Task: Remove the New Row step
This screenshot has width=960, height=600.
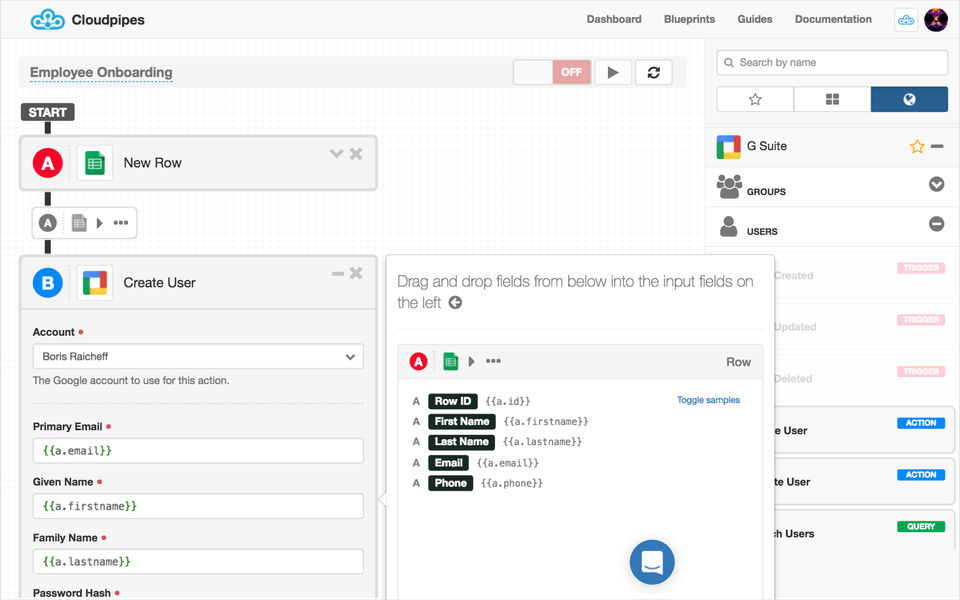Action: 356,154
